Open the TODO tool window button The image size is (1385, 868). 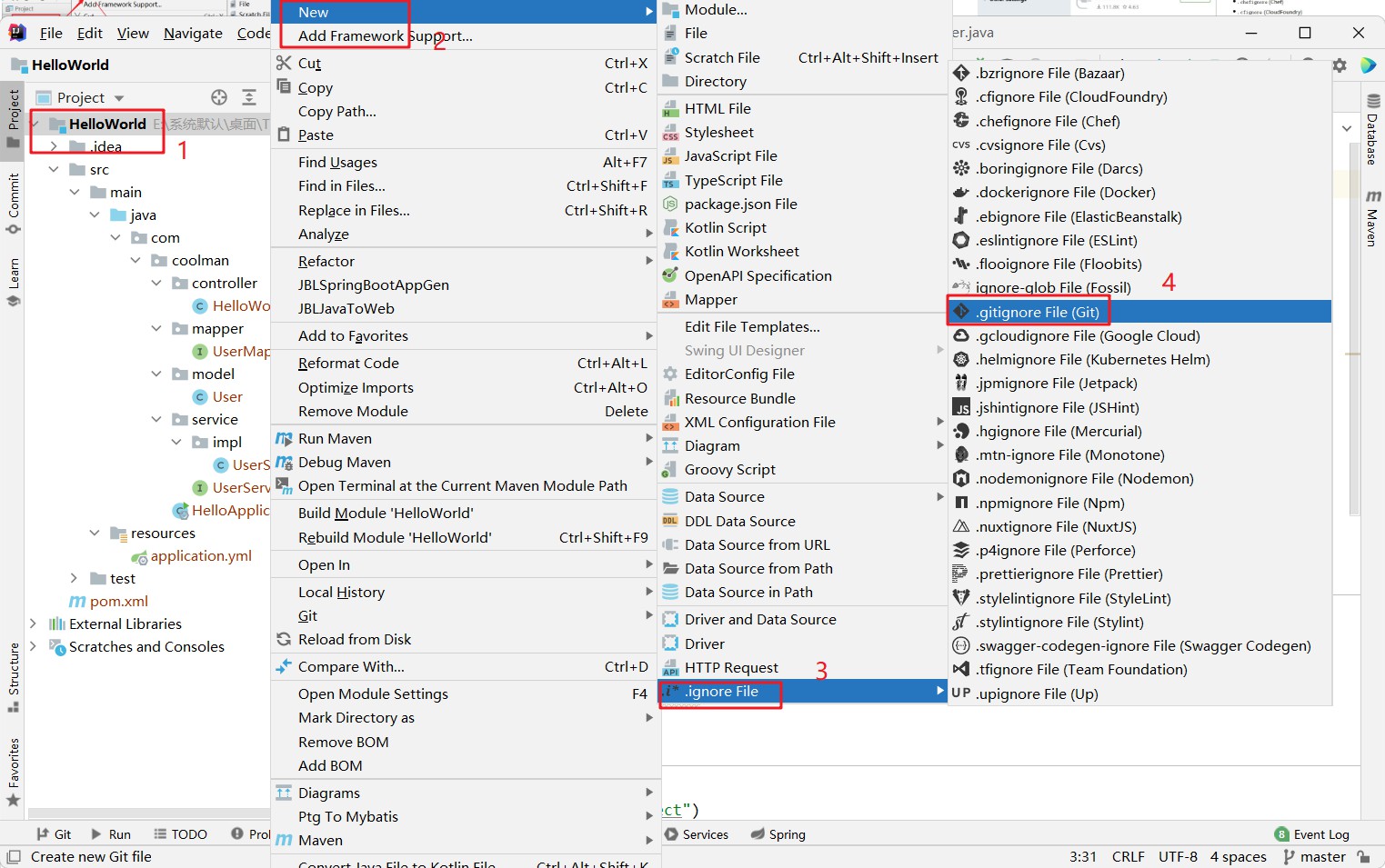click(x=180, y=833)
